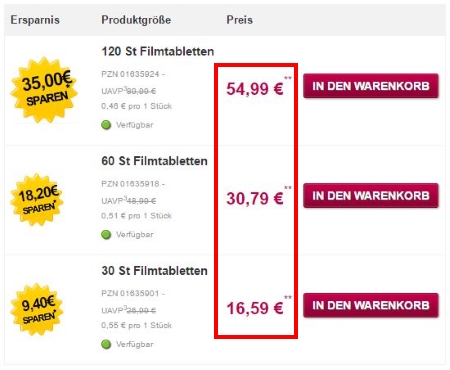Image resolution: width=450 pixels, height=370 pixels.
Task: Add 30 St Filmtabletten to Warenkorb
Action: point(371,305)
